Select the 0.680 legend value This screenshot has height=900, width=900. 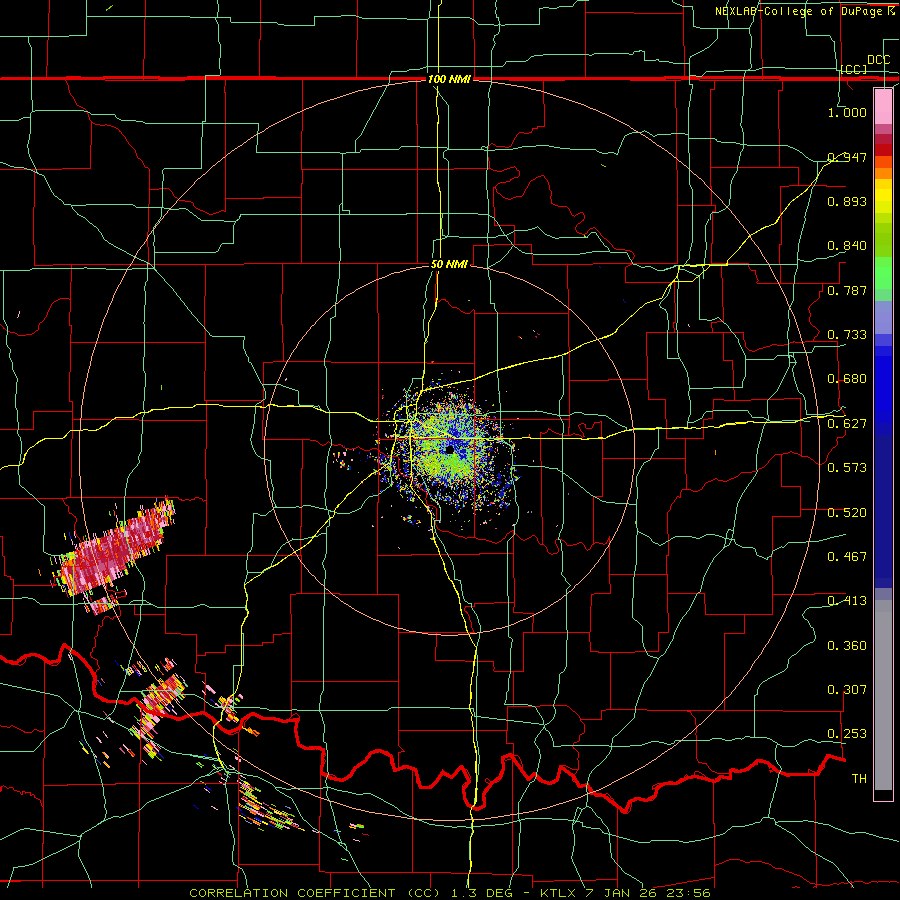tap(847, 379)
